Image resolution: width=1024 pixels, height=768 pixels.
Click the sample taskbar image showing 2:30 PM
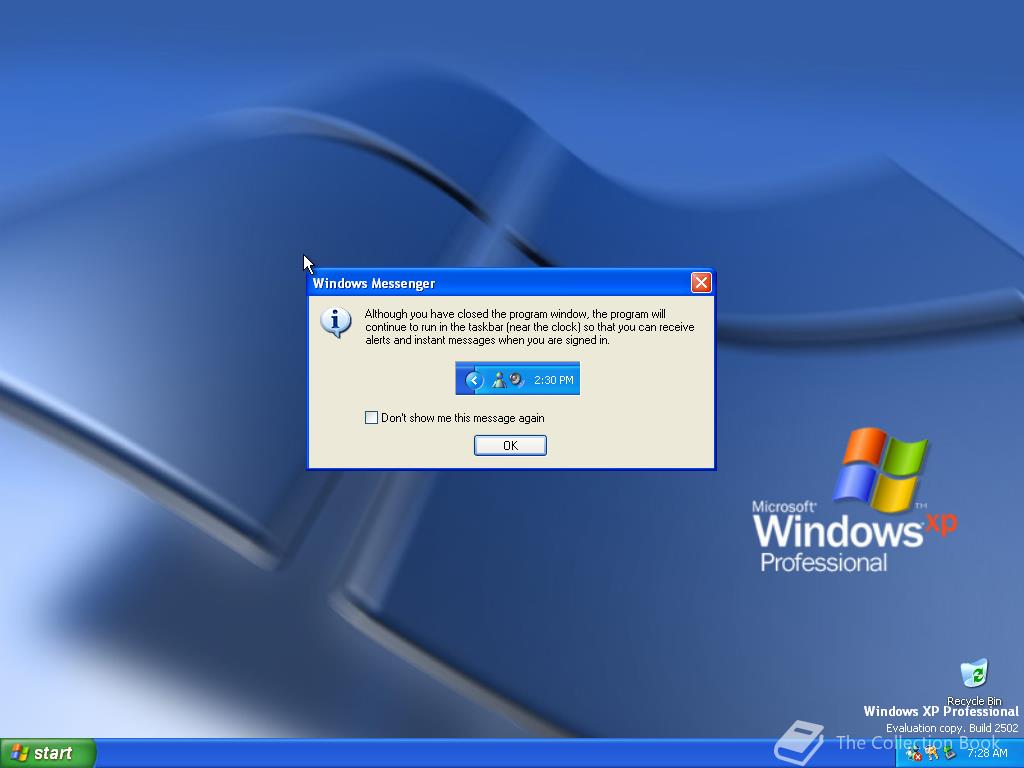pos(517,379)
